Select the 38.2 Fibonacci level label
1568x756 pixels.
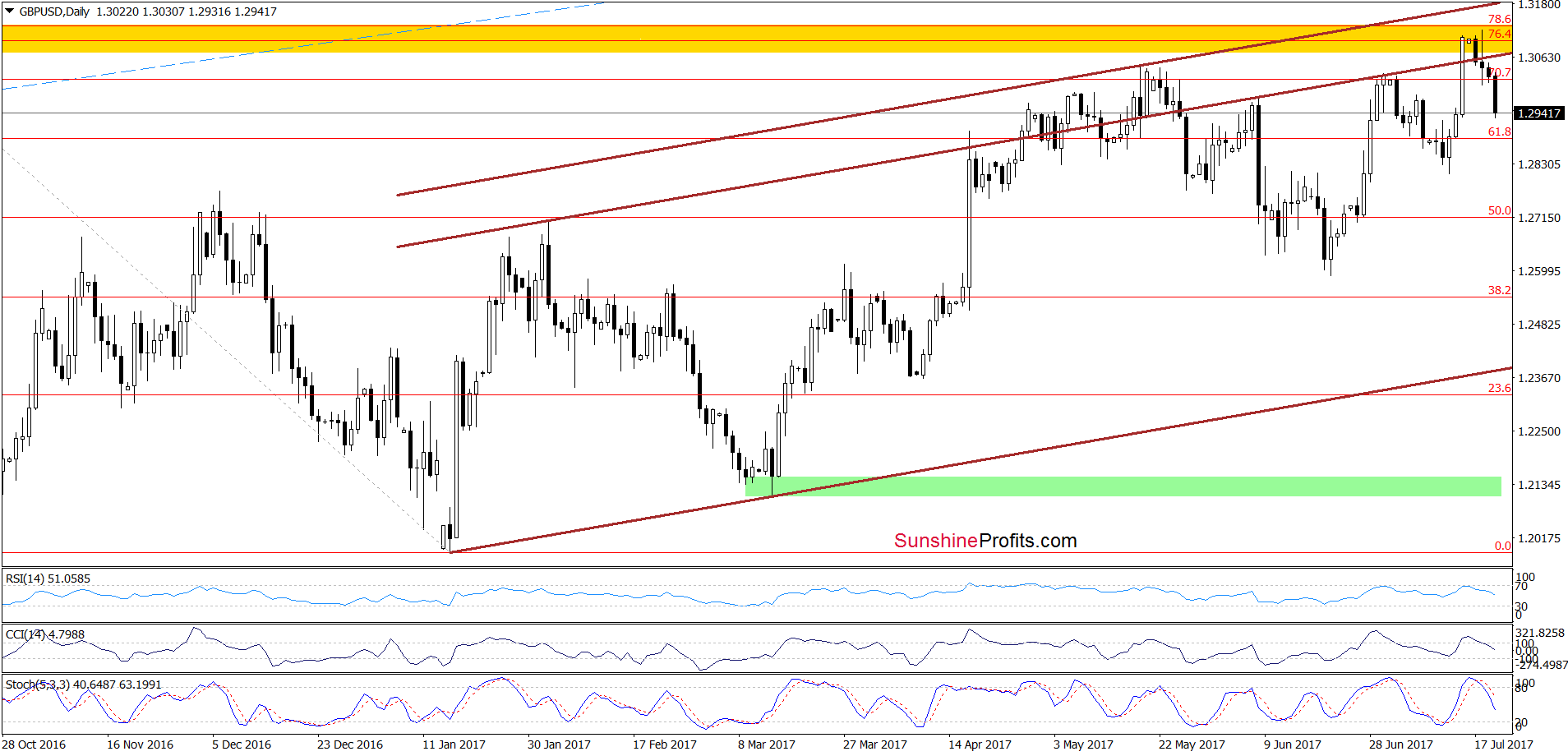click(x=1500, y=290)
